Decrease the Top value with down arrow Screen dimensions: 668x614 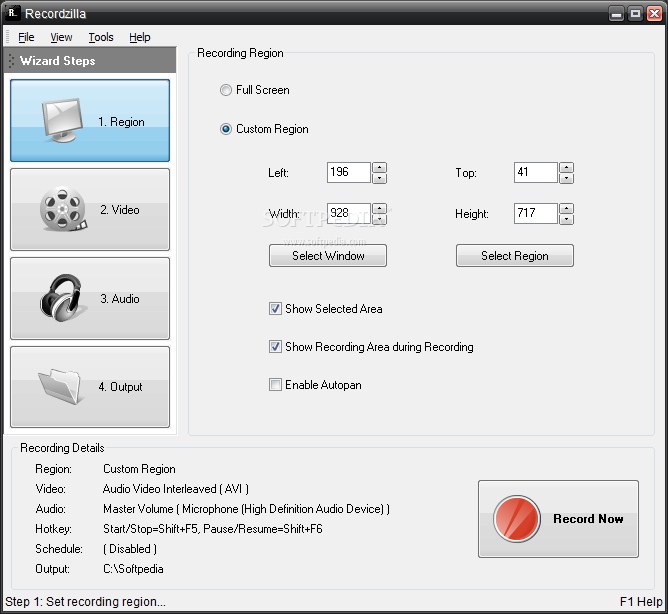(x=567, y=178)
